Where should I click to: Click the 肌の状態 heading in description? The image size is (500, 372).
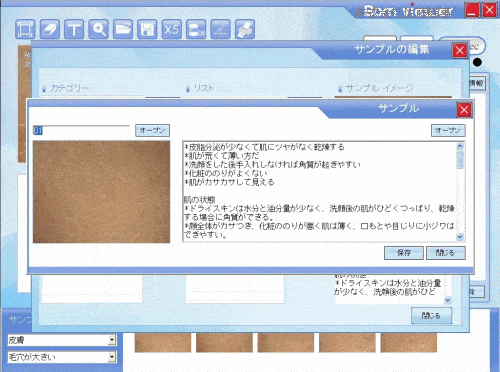pyautogui.click(x=199, y=200)
